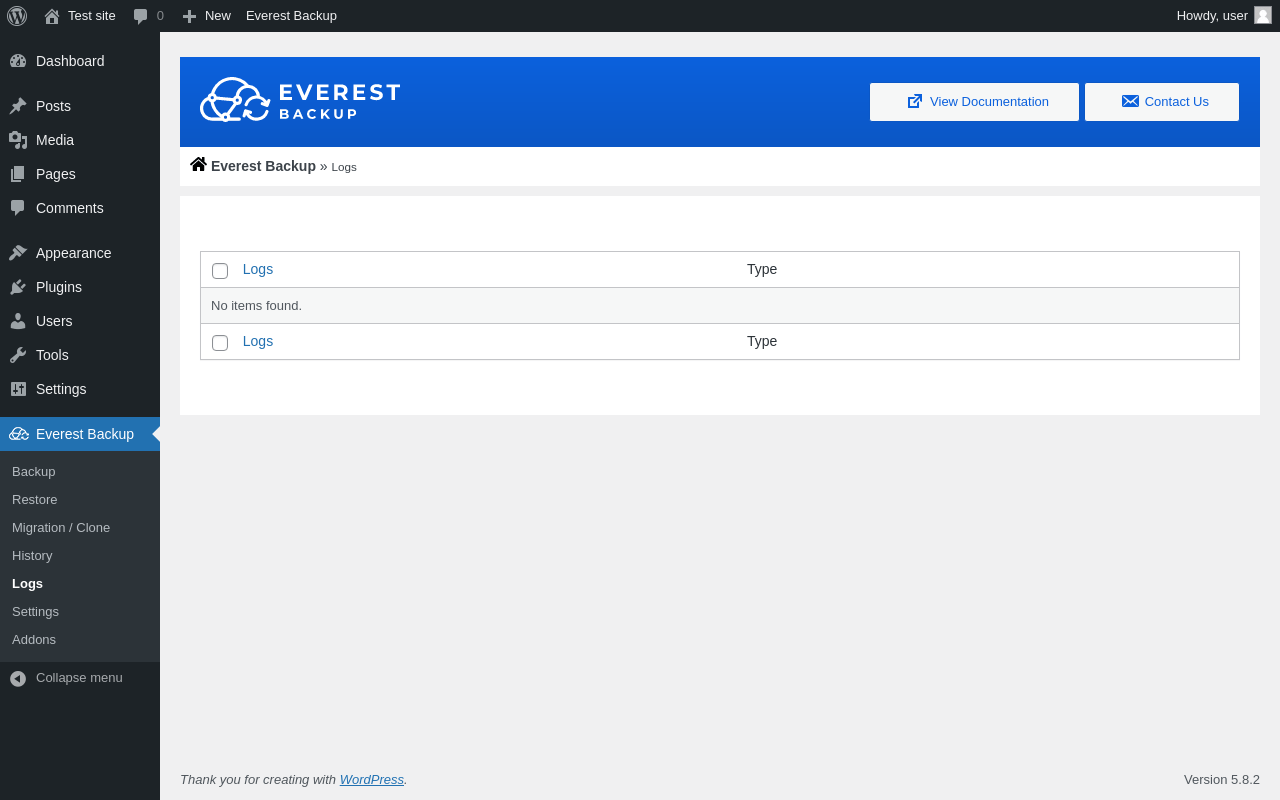
Task: Open the Test site home icon
Action: tap(52, 16)
